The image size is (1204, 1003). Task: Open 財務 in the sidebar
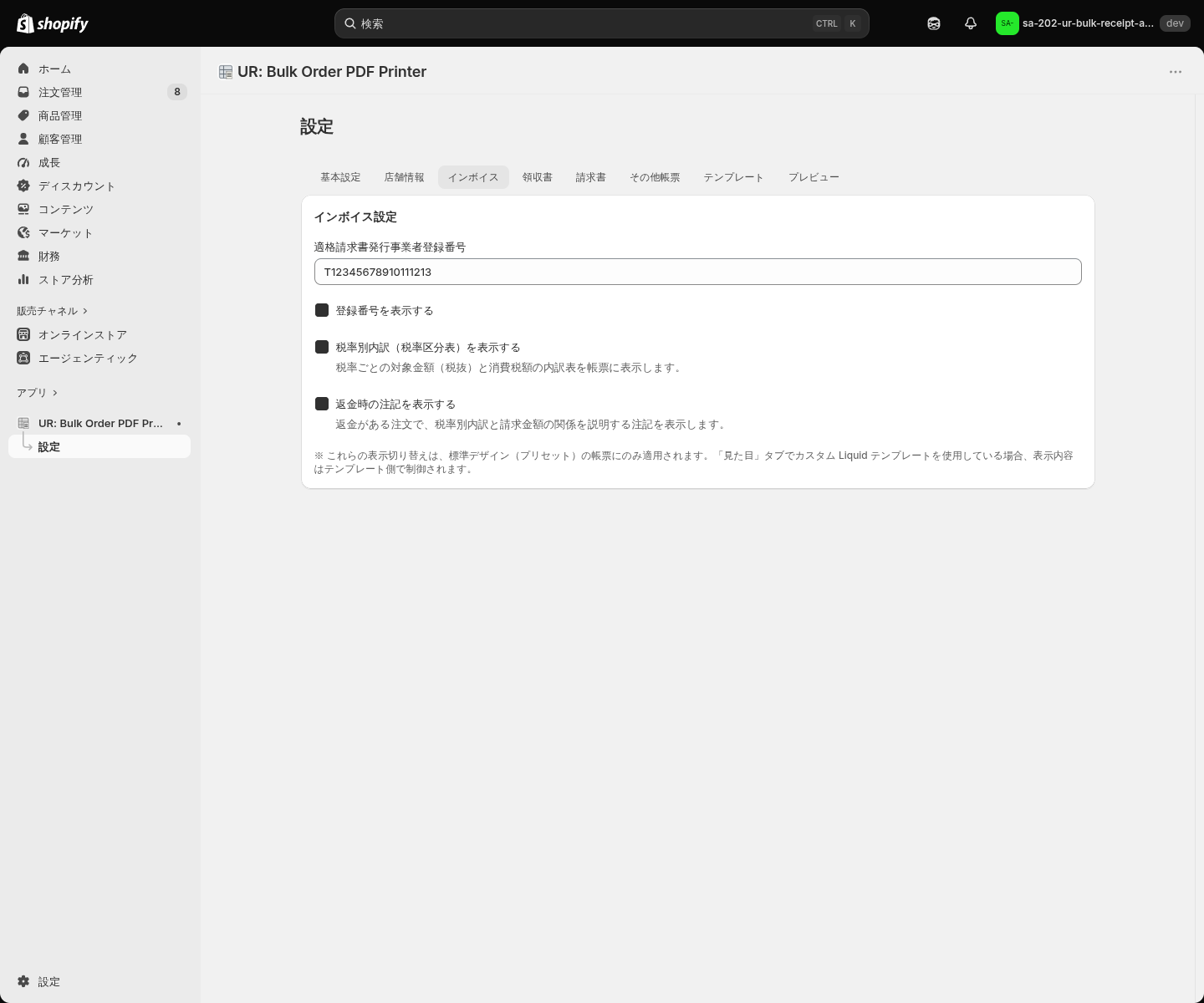99,256
